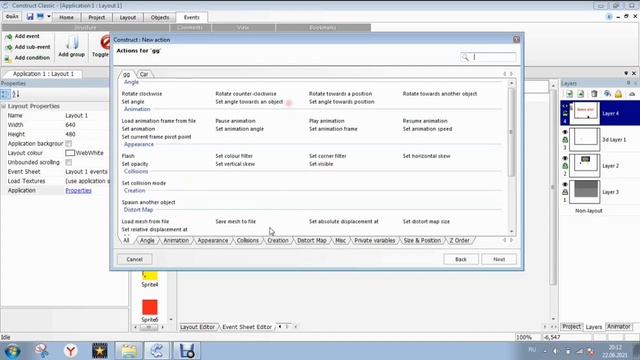This screenshot has width=640, height=360.
Task: Select the Layer 2 thumbnail
Action: 584,165
